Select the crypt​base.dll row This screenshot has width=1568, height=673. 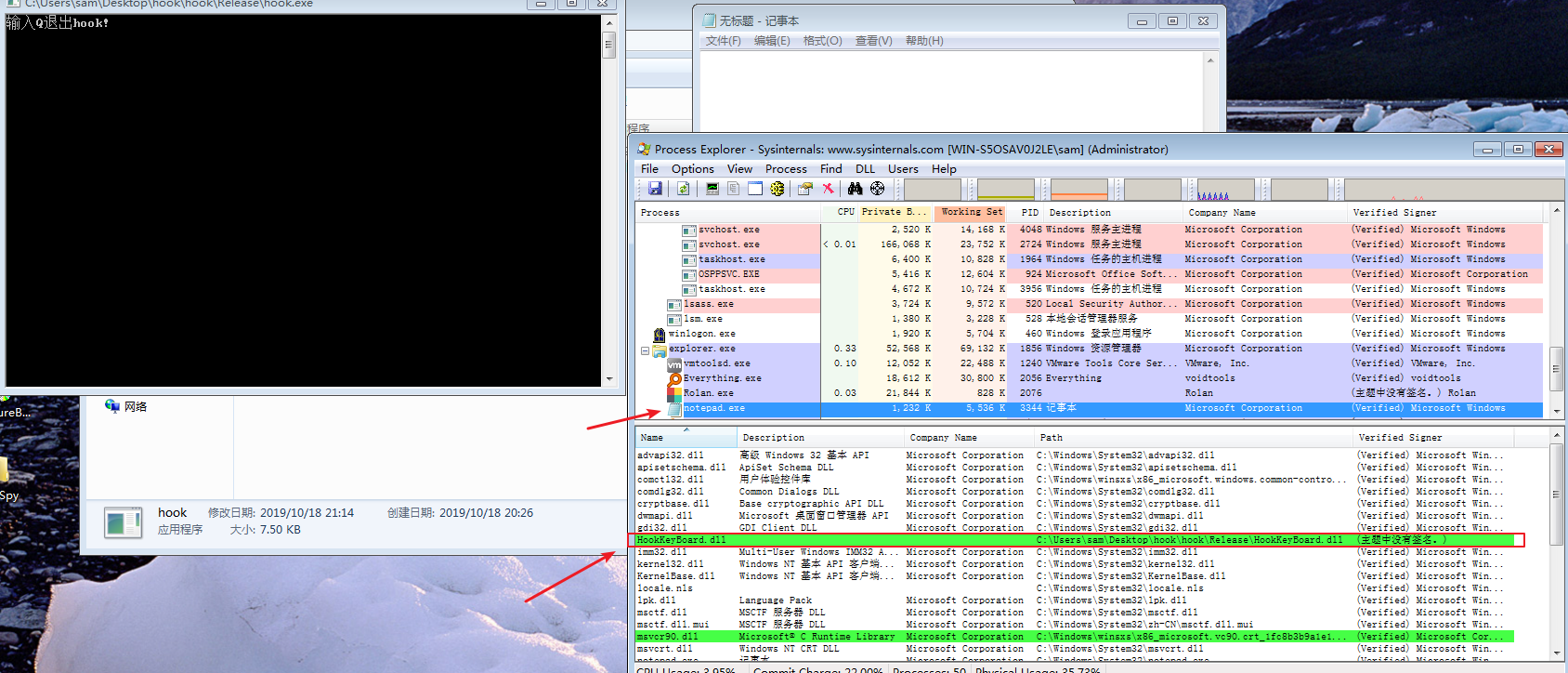pos(1075,504)
